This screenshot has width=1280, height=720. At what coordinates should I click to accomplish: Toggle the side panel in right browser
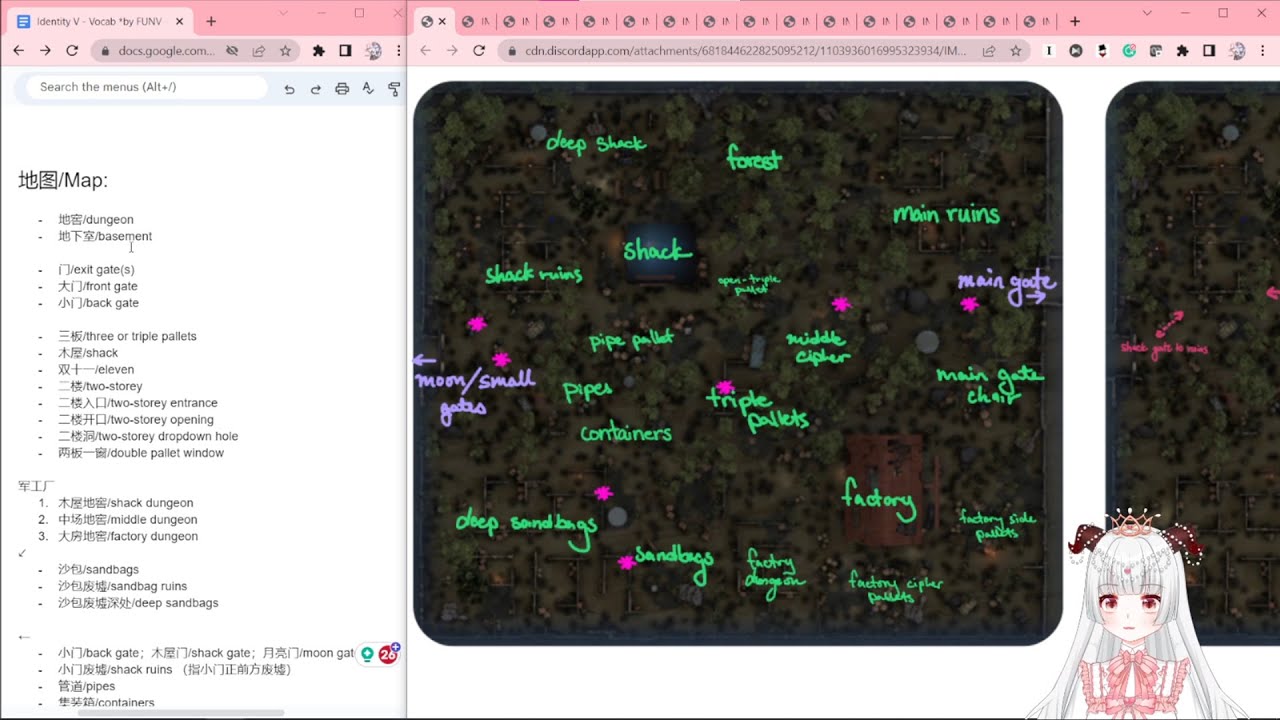click(1209, 50)
